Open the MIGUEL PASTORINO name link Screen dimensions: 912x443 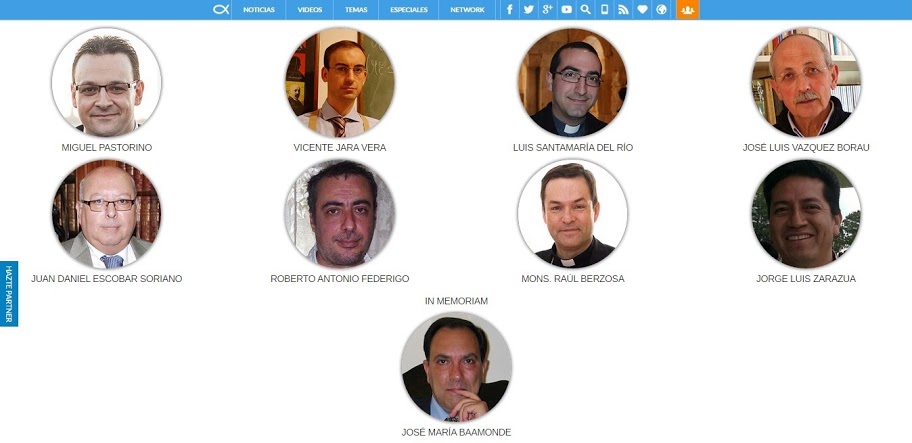pos(106,148)
